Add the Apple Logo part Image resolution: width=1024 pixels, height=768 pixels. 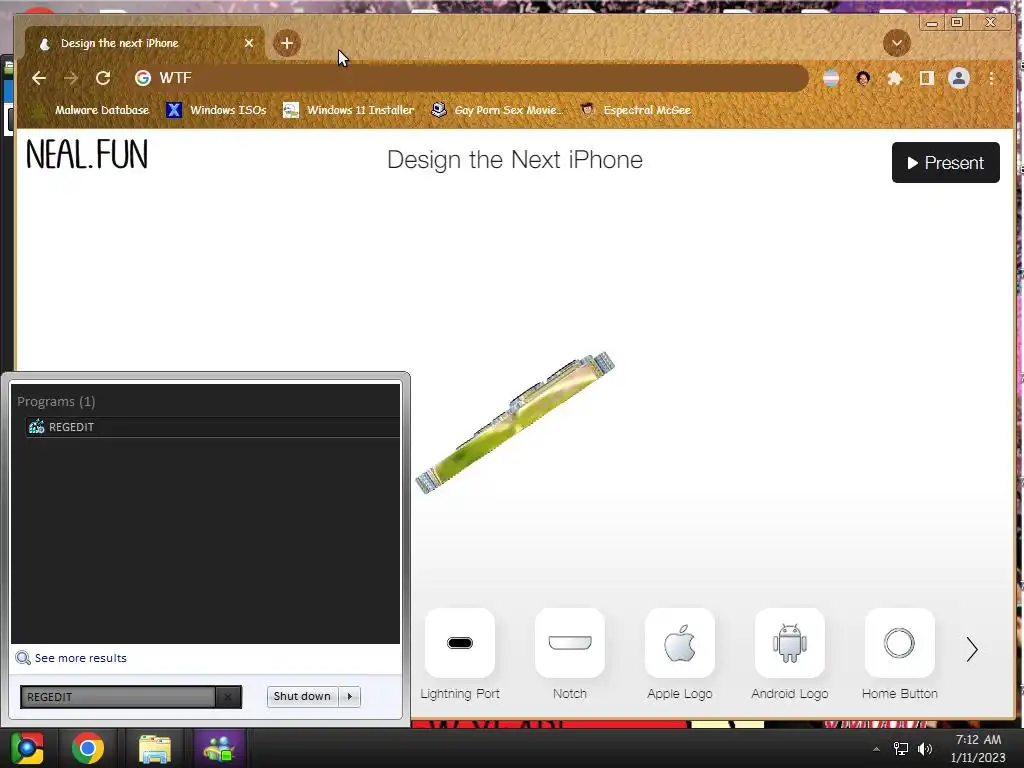679,643
